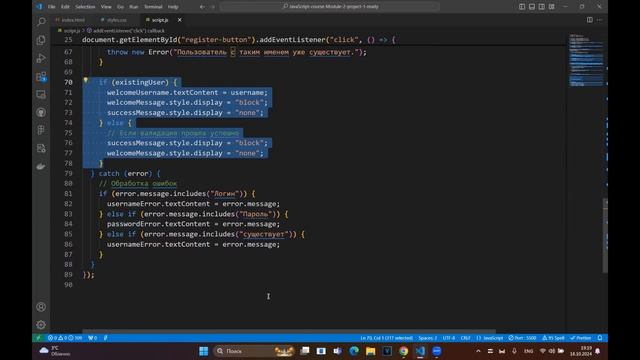This screenshot has width=640, height=360.
Task: Click the vertical editor scrollbar
Action: point(605,236)
